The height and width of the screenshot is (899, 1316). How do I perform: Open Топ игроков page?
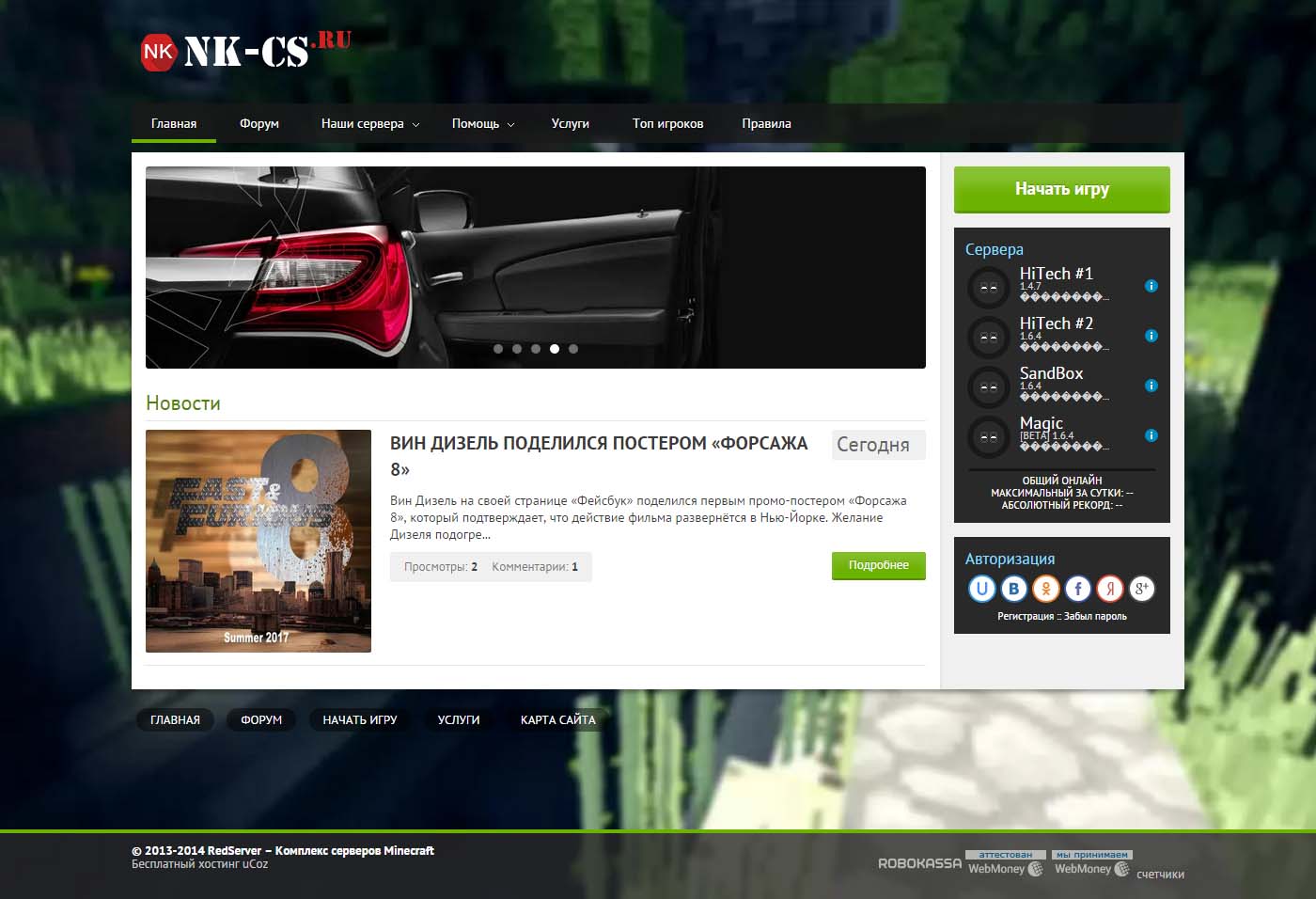(668, 124)
